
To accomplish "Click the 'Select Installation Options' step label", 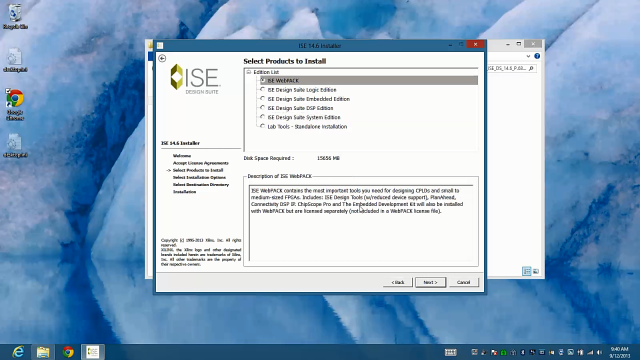I will point(199,178).
